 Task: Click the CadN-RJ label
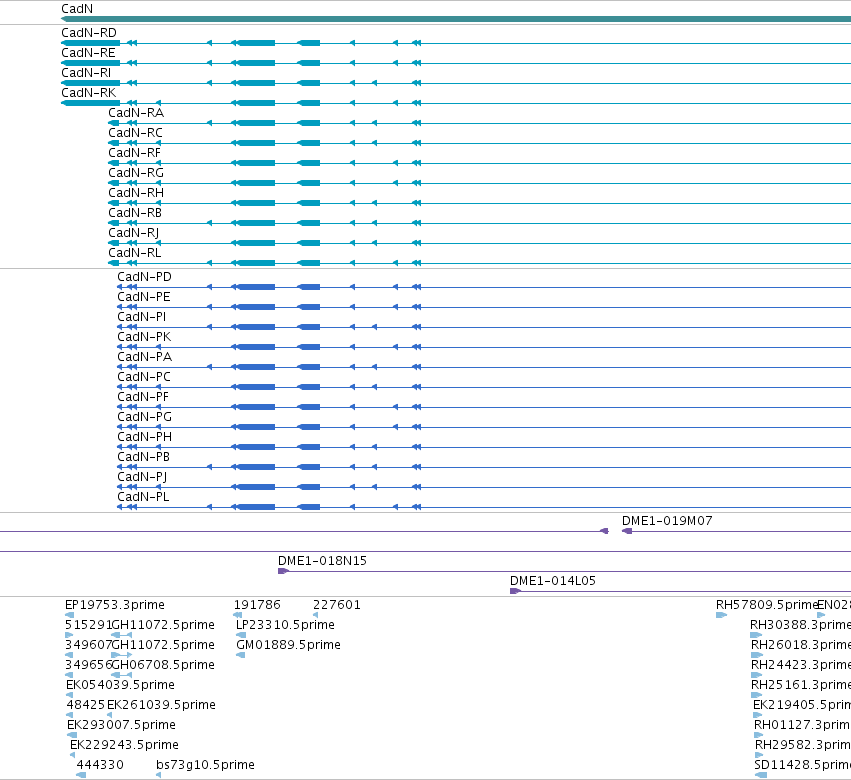pyautogui.click(x=134, y=233)
